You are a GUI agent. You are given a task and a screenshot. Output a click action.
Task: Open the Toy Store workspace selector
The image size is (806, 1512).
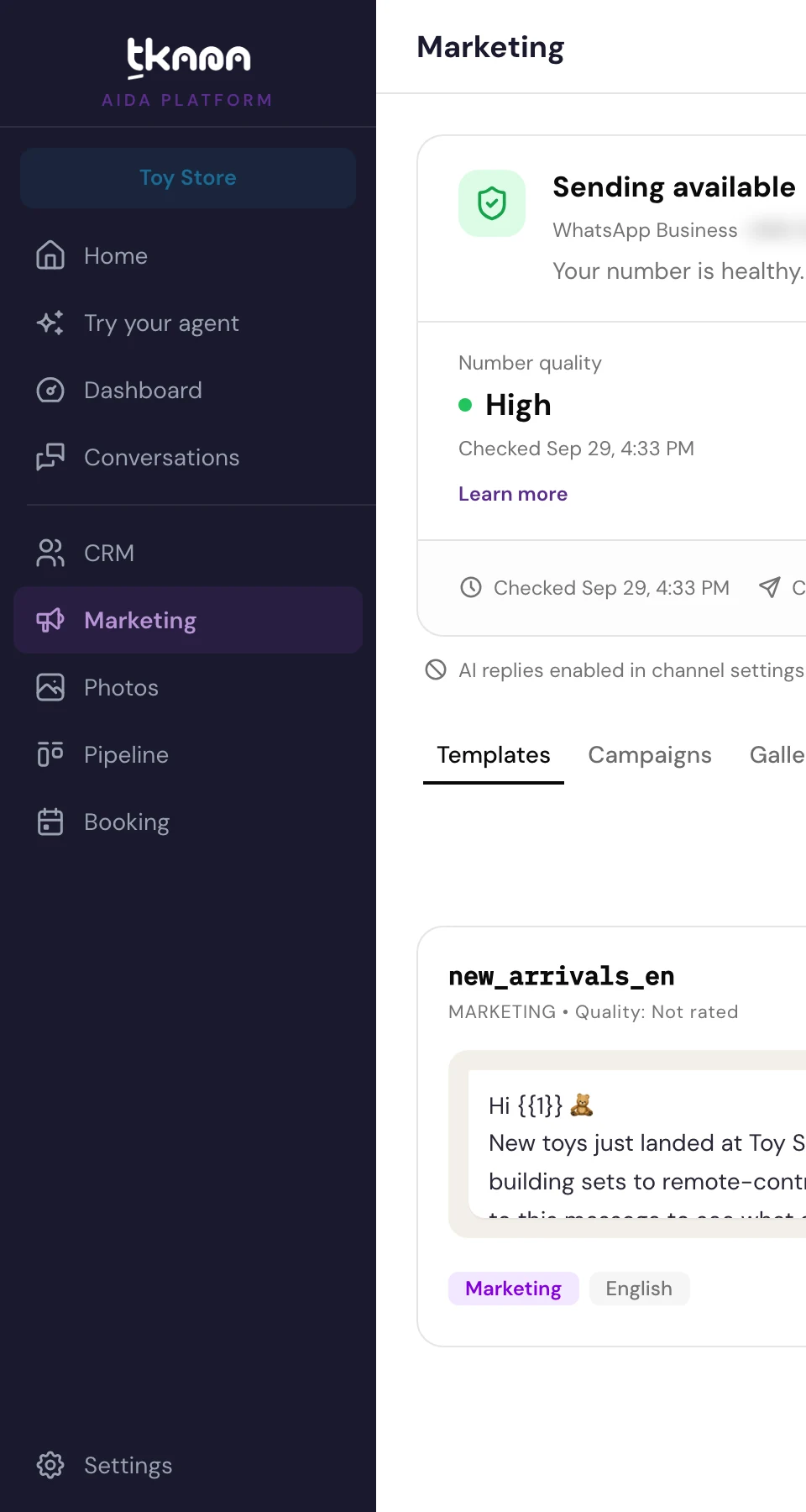tap(188, 178)
